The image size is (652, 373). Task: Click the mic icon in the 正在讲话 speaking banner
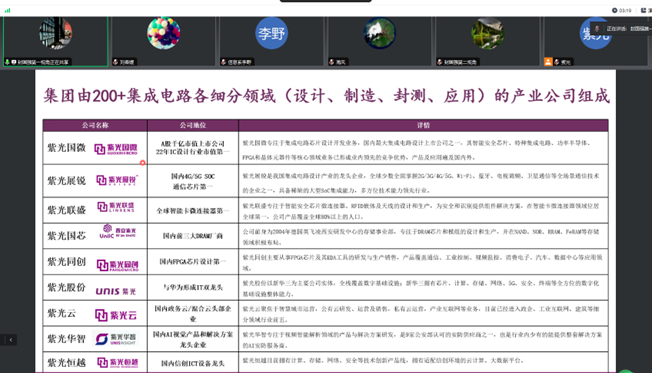click(597, 29)
